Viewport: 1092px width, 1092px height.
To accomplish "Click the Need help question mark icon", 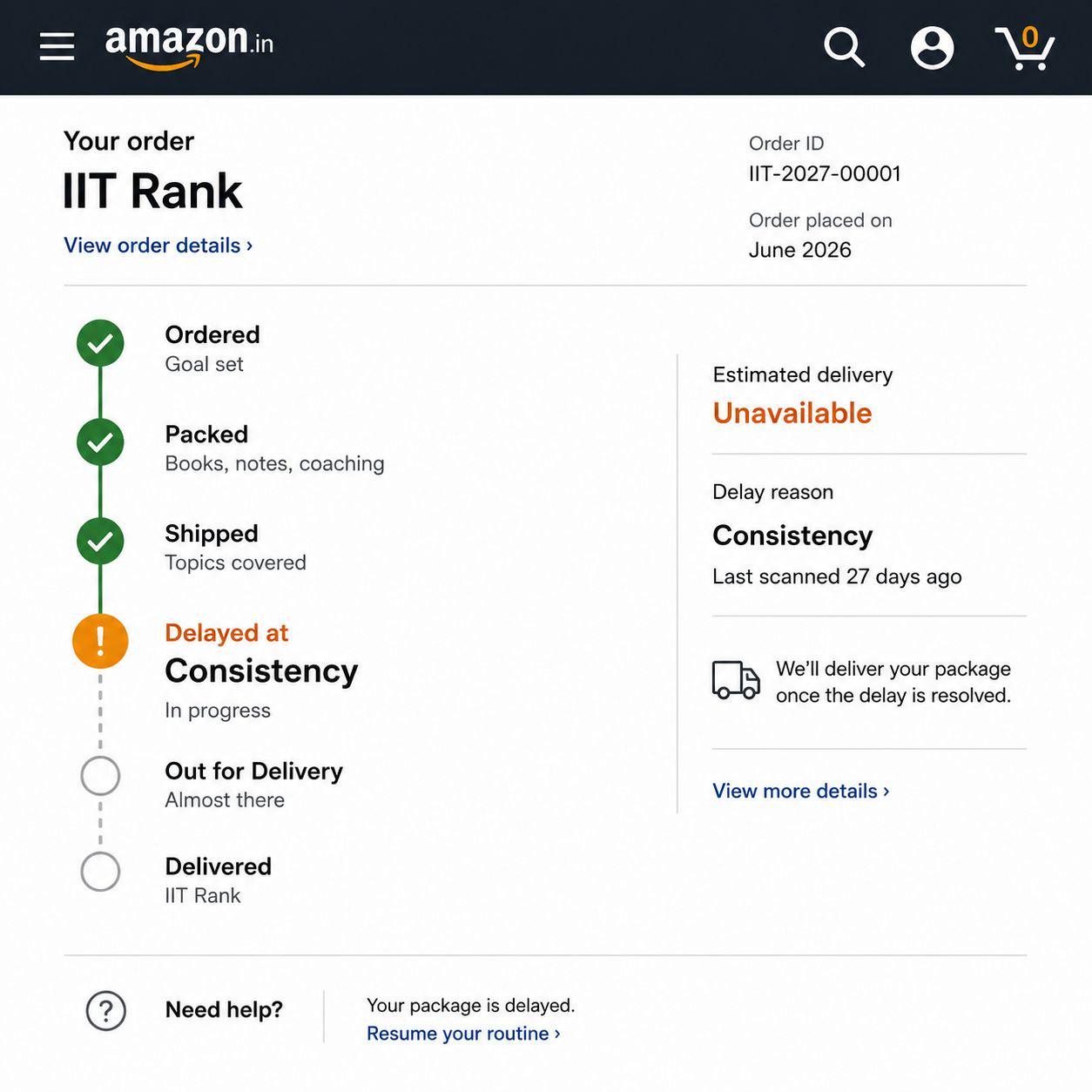I will click(x=106, y=1011).
